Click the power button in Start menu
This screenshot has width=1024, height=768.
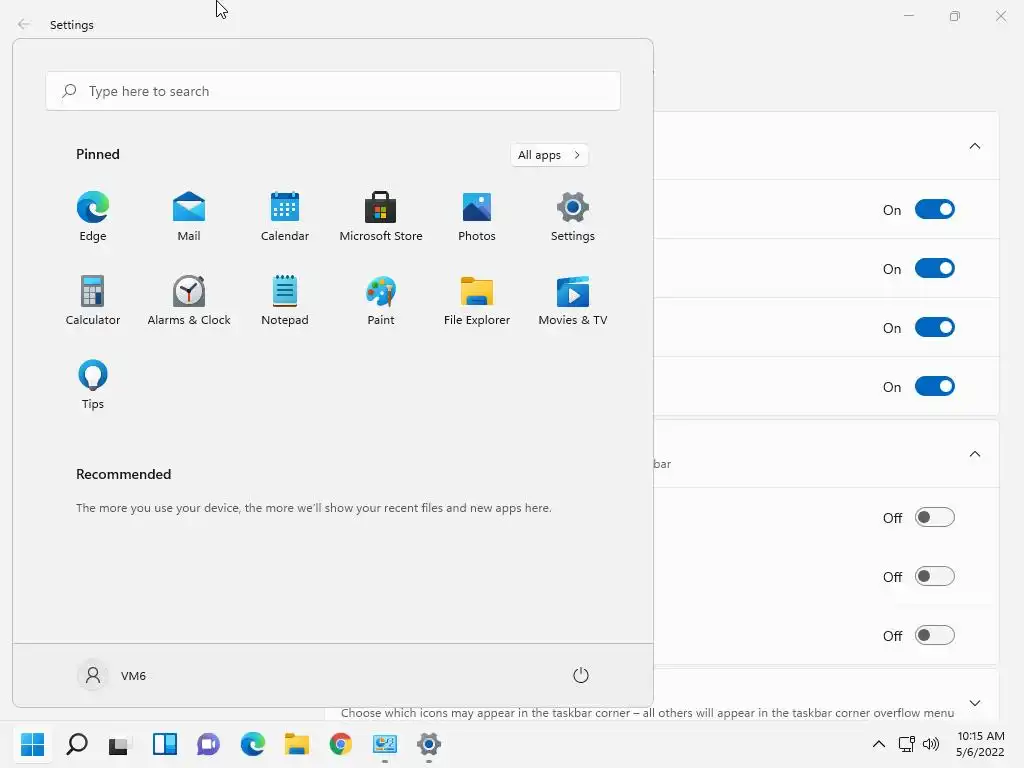click(581, 675)
